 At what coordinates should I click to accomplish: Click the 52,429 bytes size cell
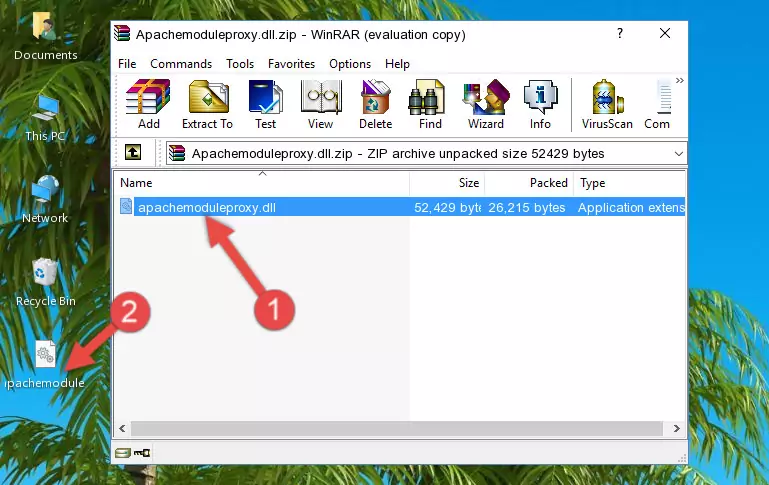pyautogui.click(x=447, y=208)
